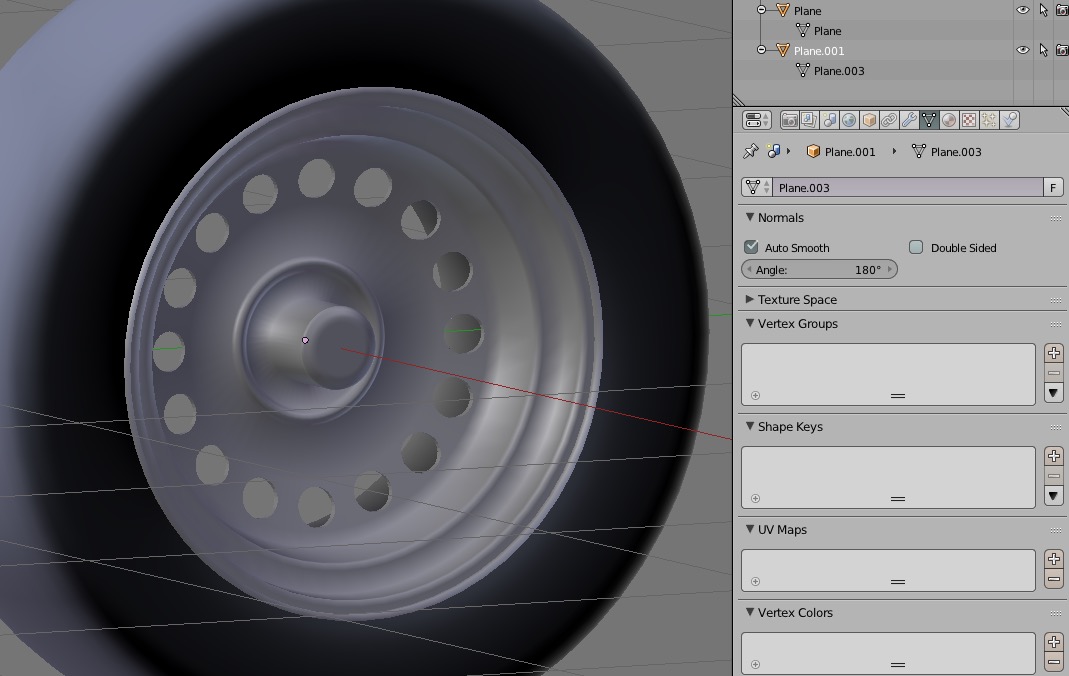The height and width of the screenshot is (676, 1069).
Task: Open the Particles properties tab
Action: [x=989, y=121]
